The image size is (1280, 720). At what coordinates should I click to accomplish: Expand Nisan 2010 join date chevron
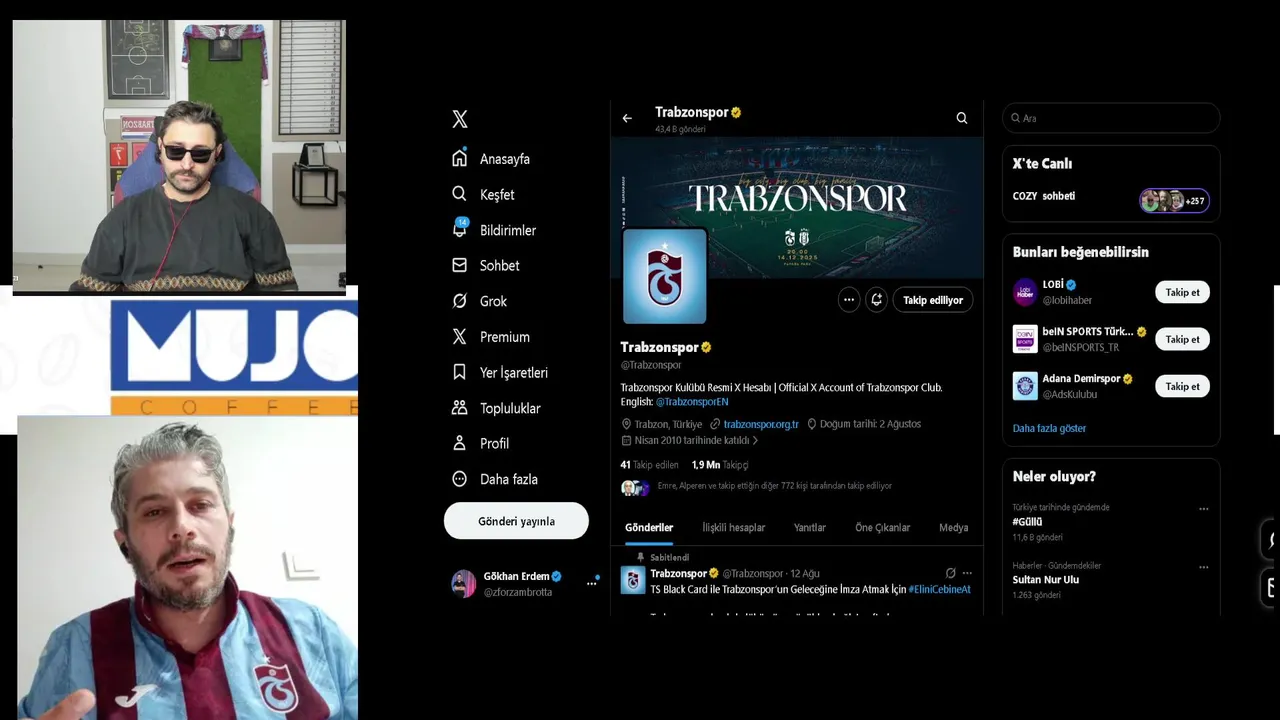click(755, 440)
